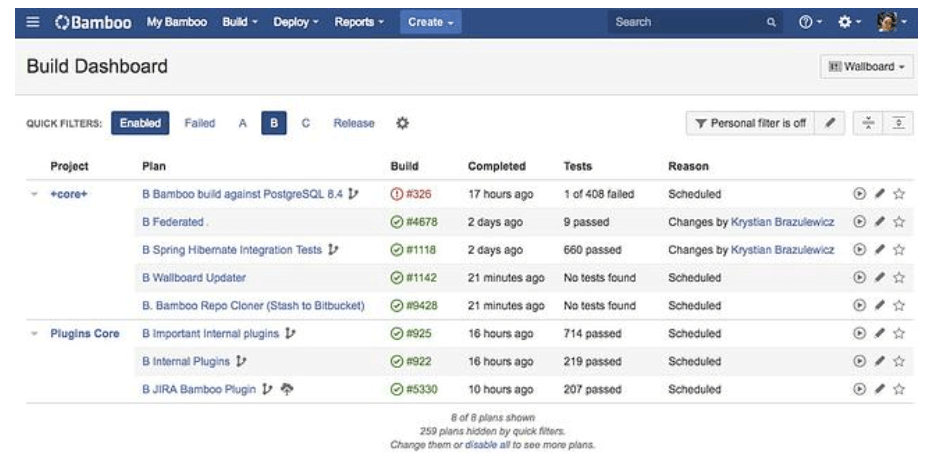The height and width of the screenshot is (472, 926).
Task: Open the Reports menu
Action: [x=359, y=22]
